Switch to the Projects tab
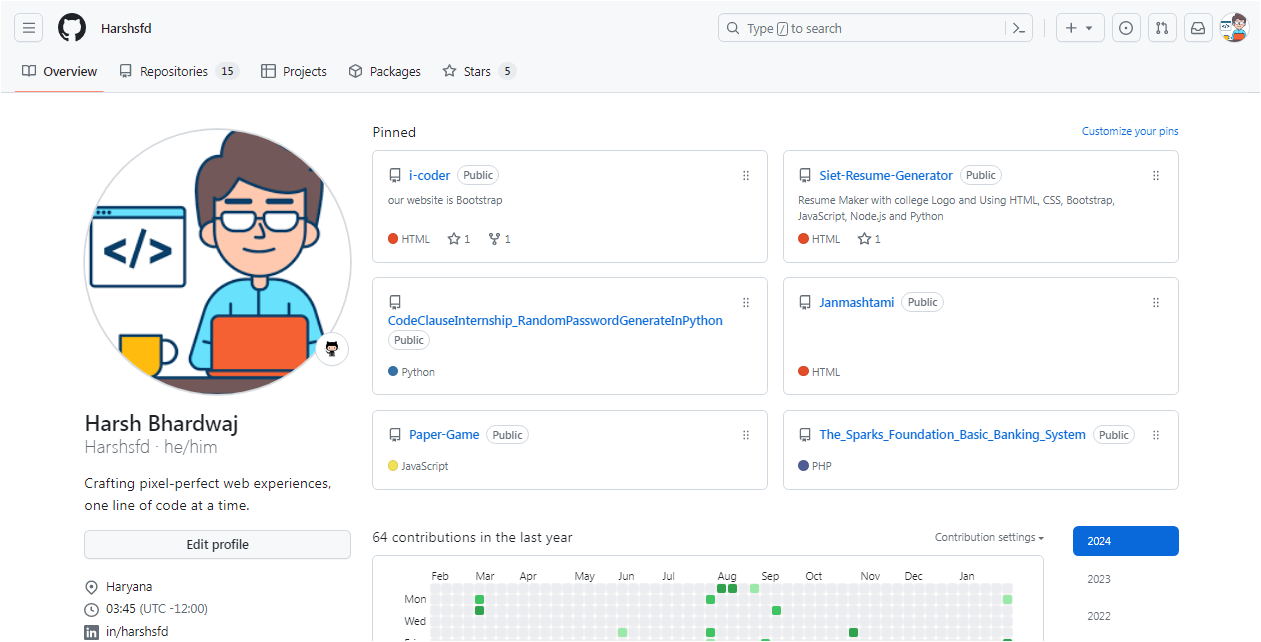 294,71
